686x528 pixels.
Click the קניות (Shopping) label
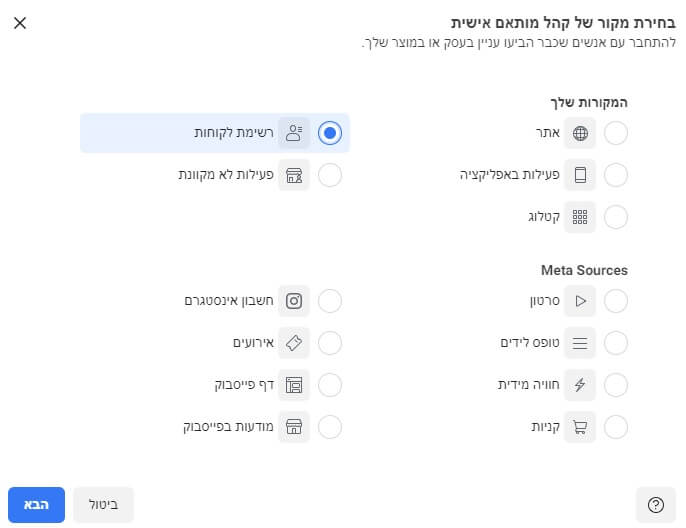(544, 427)
